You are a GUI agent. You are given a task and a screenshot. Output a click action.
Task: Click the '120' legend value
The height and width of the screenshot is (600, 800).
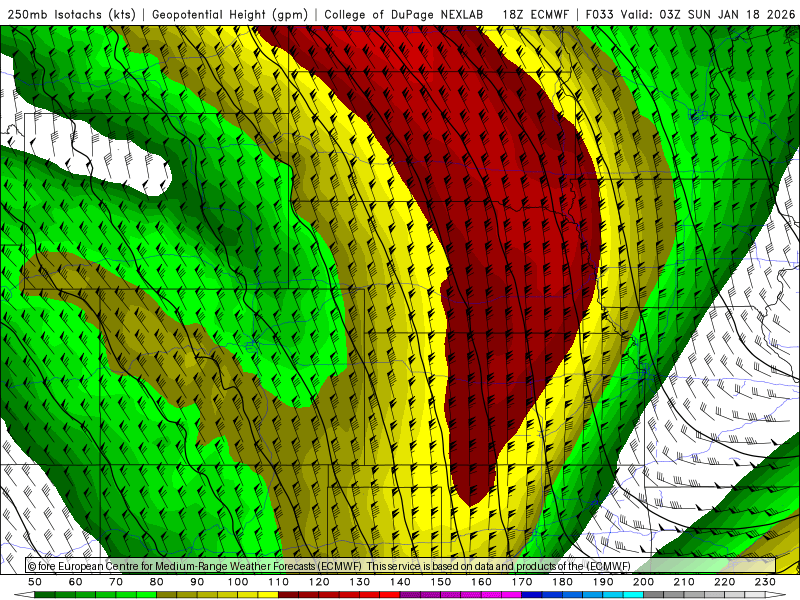pos(319,582)
